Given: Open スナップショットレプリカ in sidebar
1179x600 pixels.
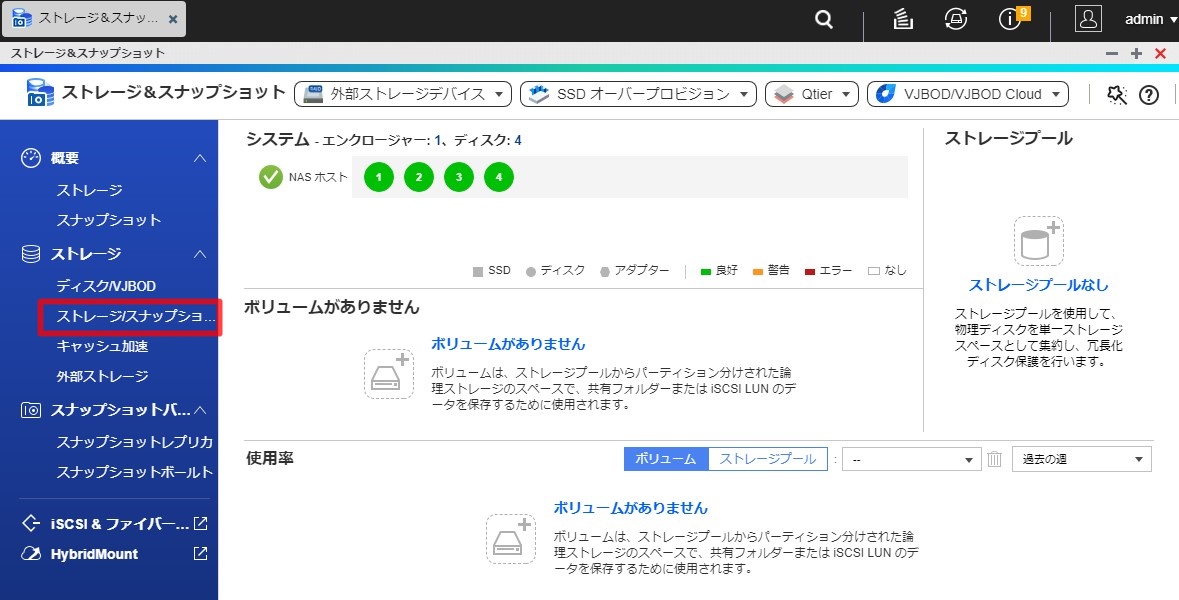Looking at the screenshot, I should (135, 442).
